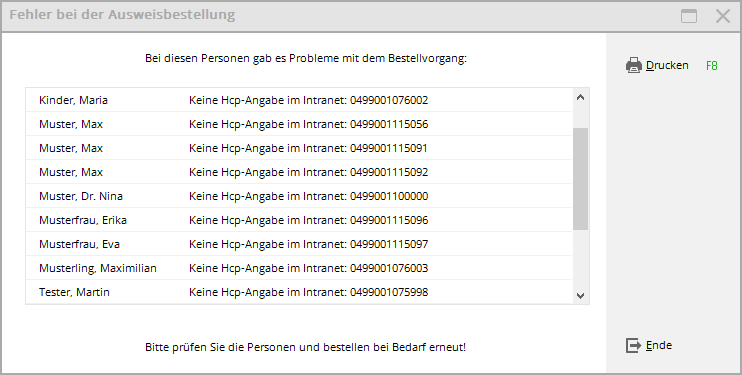
Task: Click the Drucken button label
Action: click(x=667, y=65)
